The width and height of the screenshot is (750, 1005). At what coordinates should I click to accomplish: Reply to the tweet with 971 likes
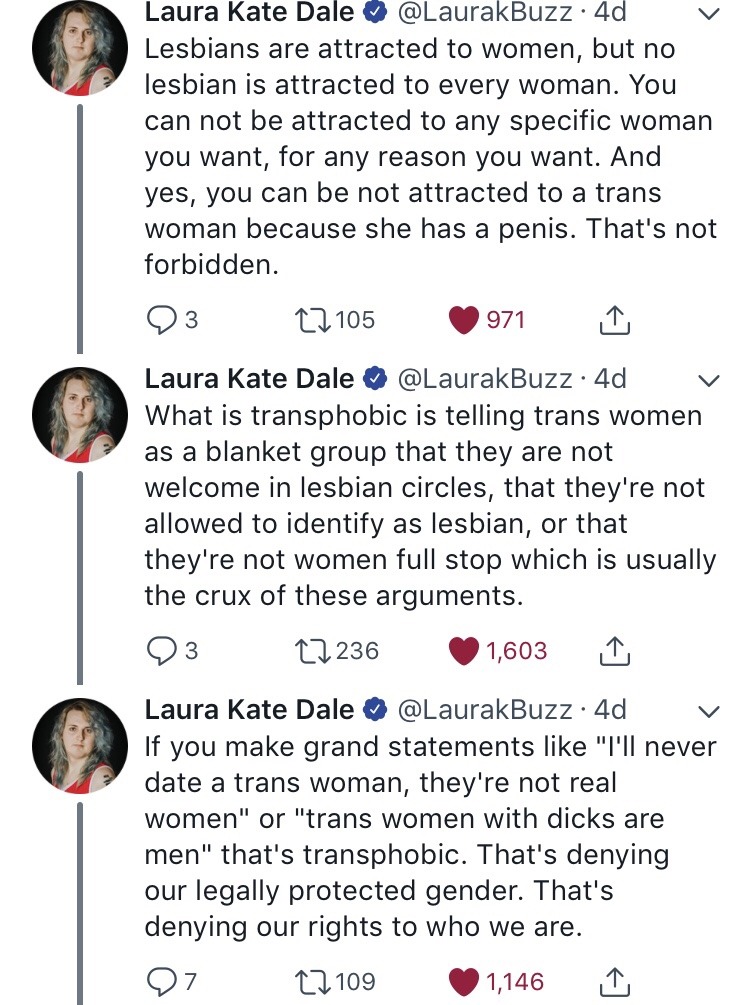[x=160, y=320]
